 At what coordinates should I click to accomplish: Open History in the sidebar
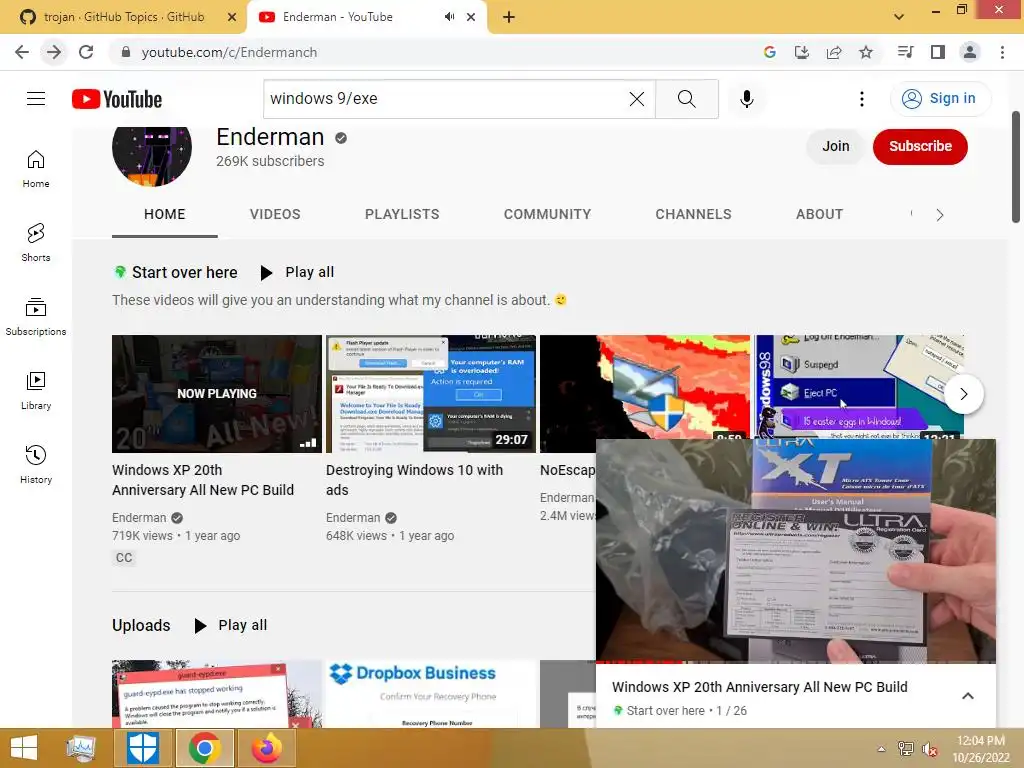click(x=36, y=464)
